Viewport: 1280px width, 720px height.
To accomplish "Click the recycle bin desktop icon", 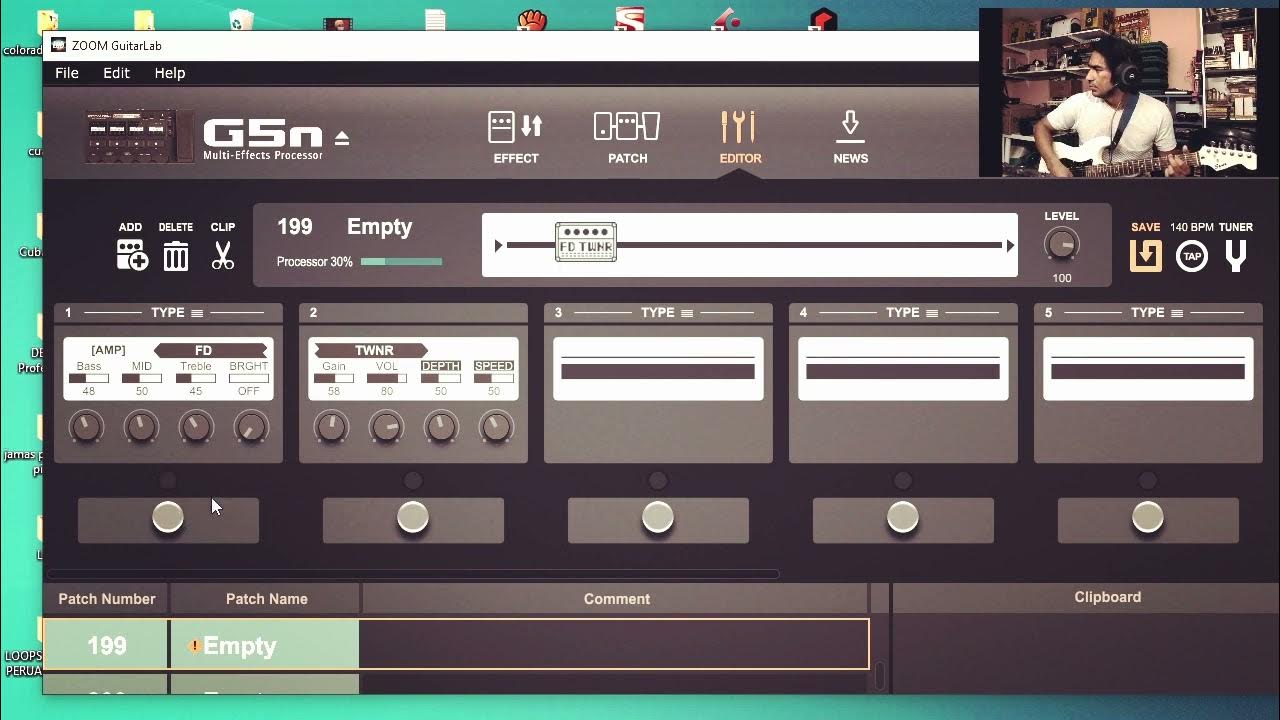I will [x=241, y=20].
